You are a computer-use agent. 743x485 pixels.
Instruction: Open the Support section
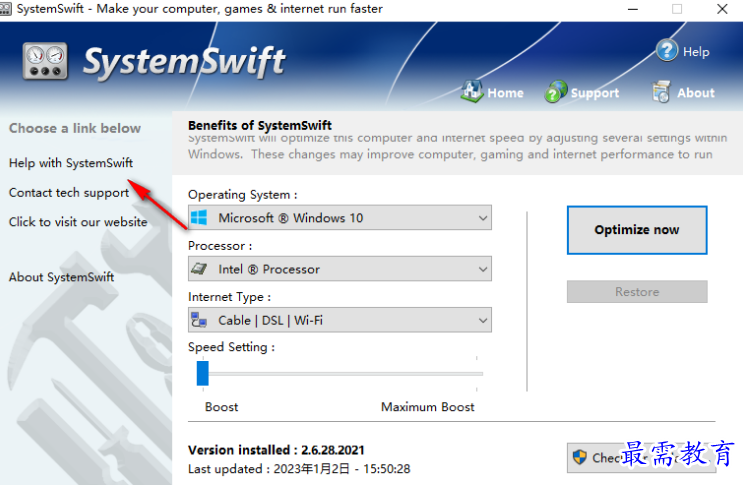pos(595,93)
